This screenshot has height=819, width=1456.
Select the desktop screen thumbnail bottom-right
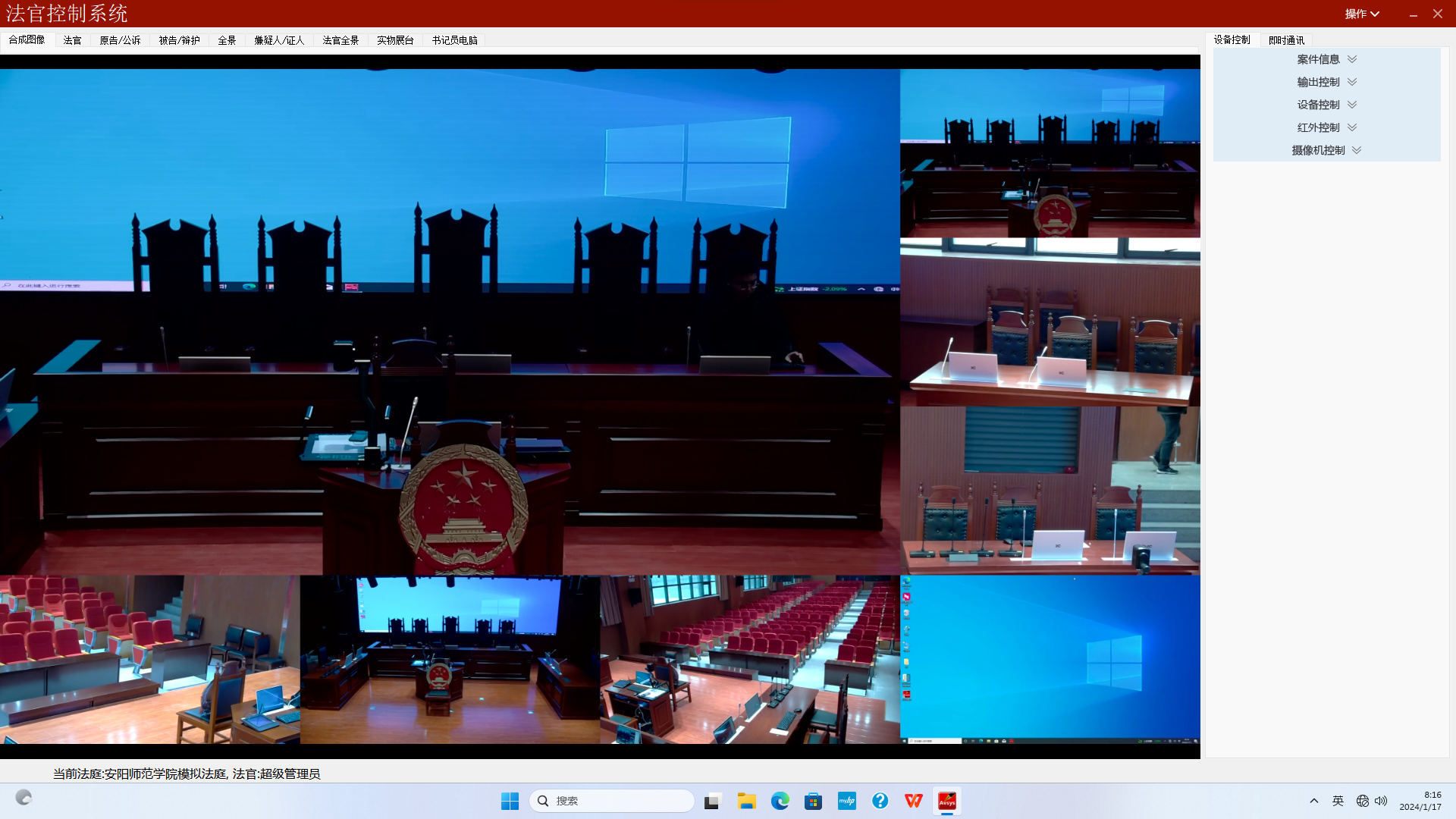coord(1050,659)
